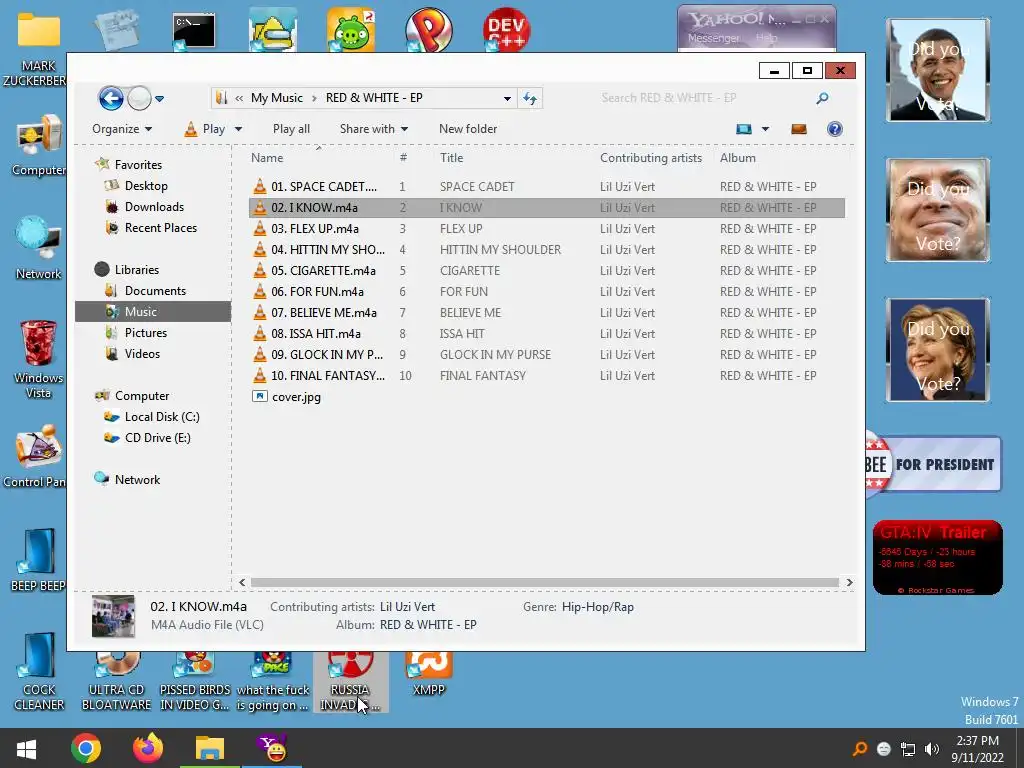The height and width of the screenshot is (768, 1024).
Task: Go back using the blue Back arrow
Action: 111,99
